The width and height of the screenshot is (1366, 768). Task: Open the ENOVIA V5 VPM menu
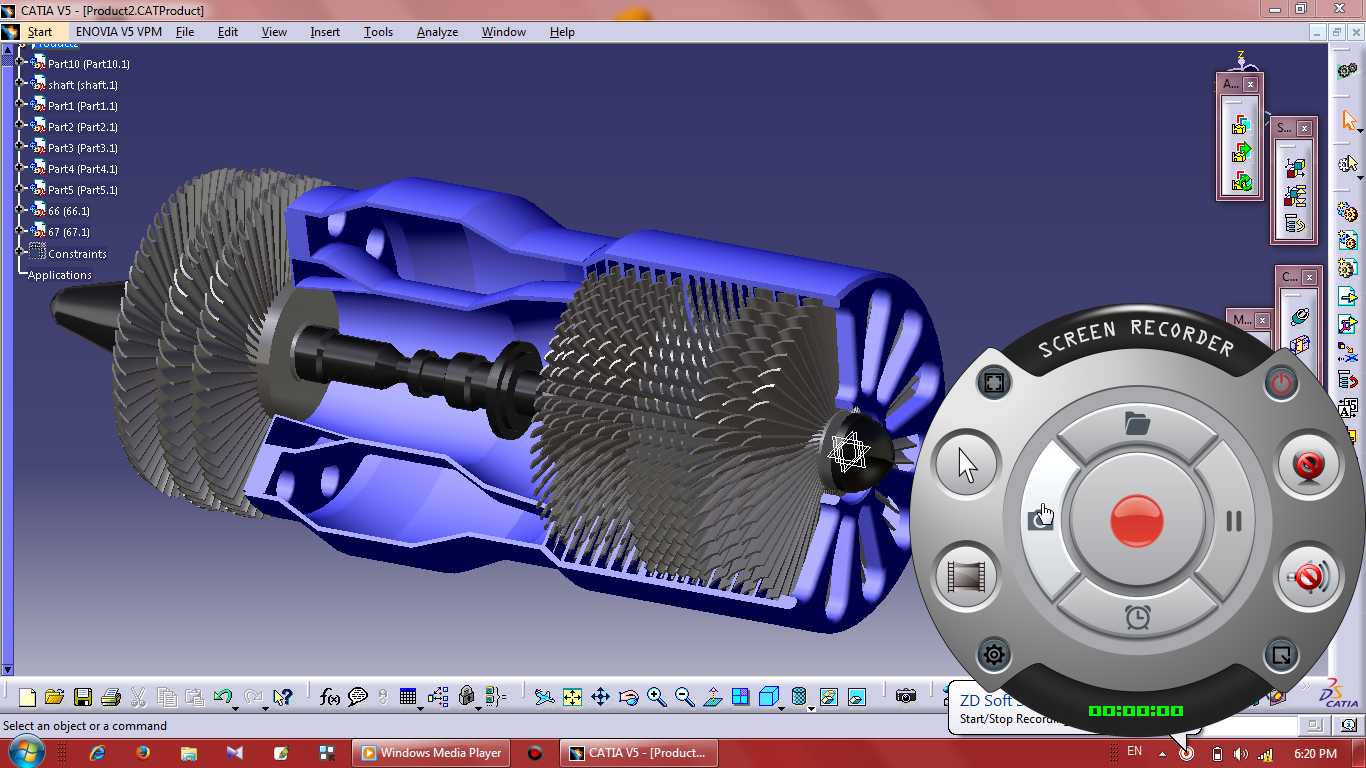click(119, 32)
